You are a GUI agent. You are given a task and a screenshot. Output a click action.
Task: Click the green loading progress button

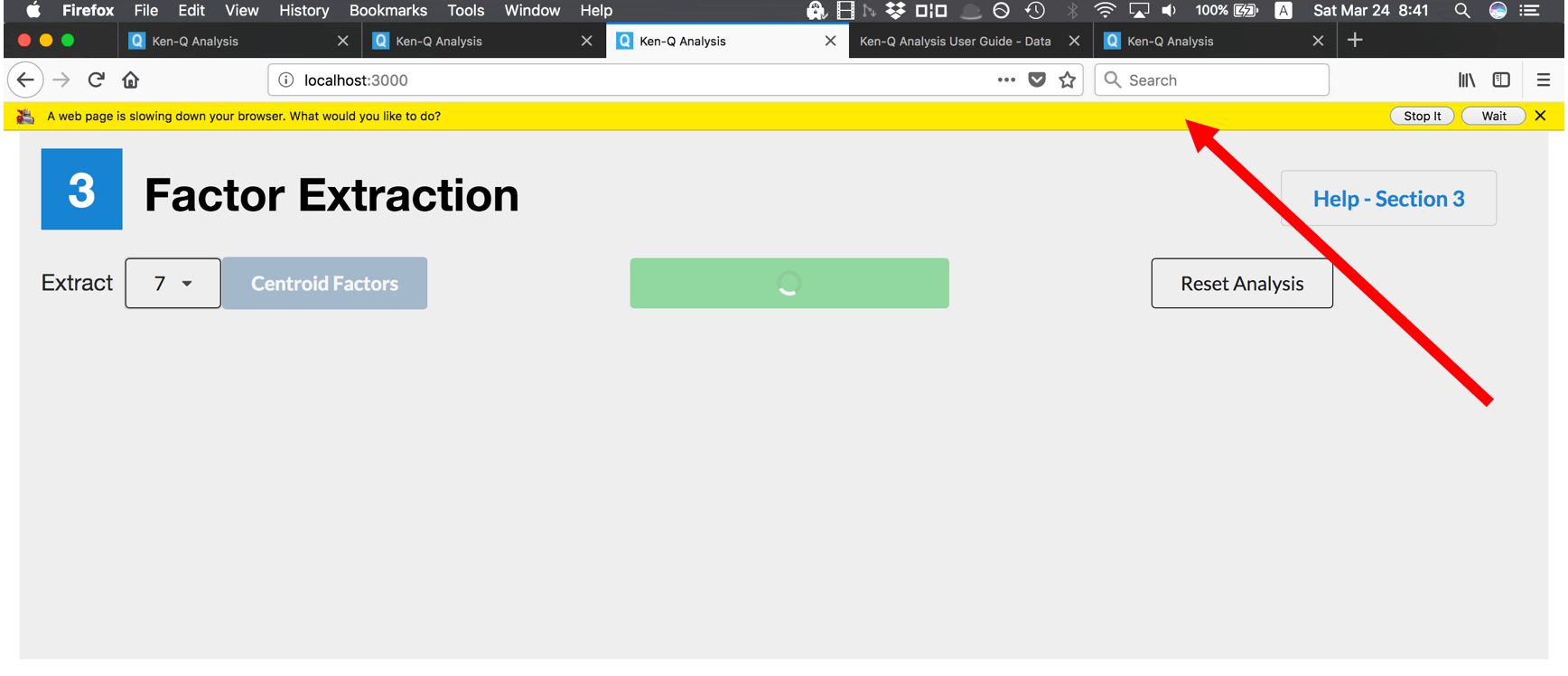click(789, 283)
